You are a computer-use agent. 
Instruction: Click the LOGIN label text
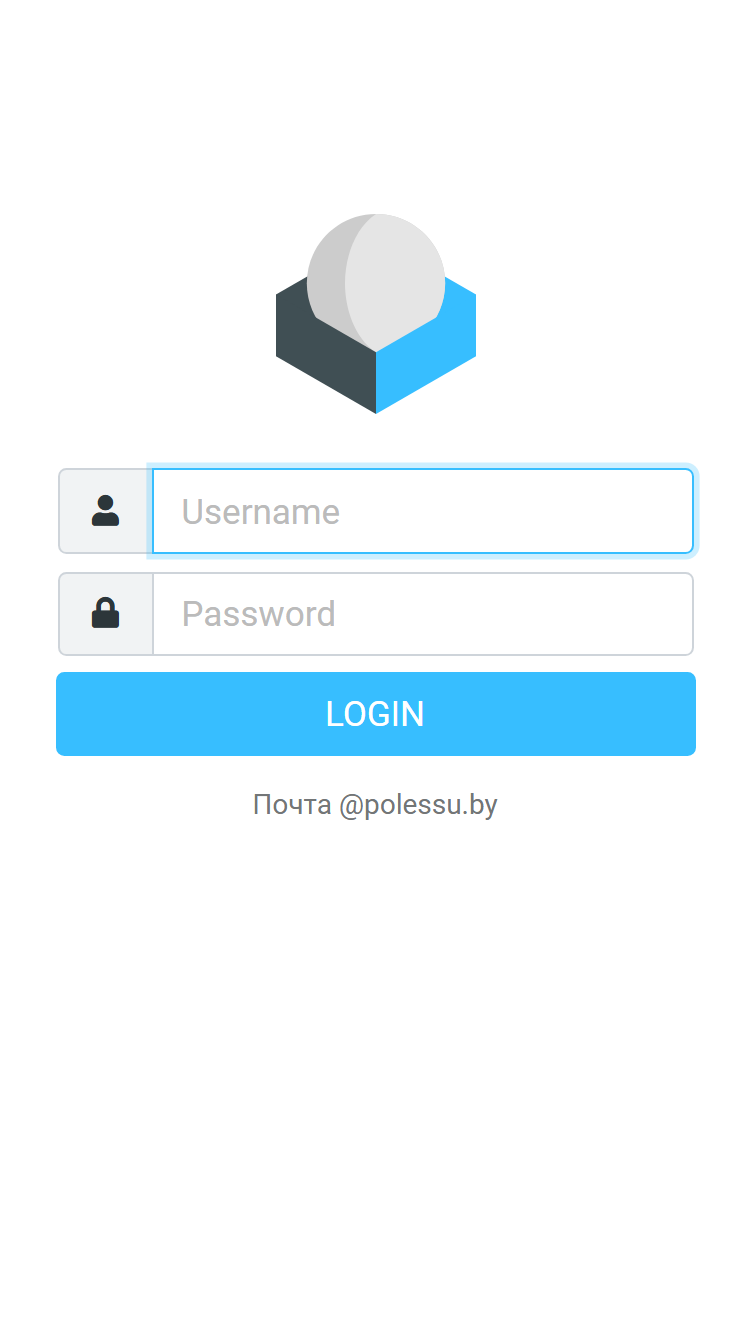376,714
